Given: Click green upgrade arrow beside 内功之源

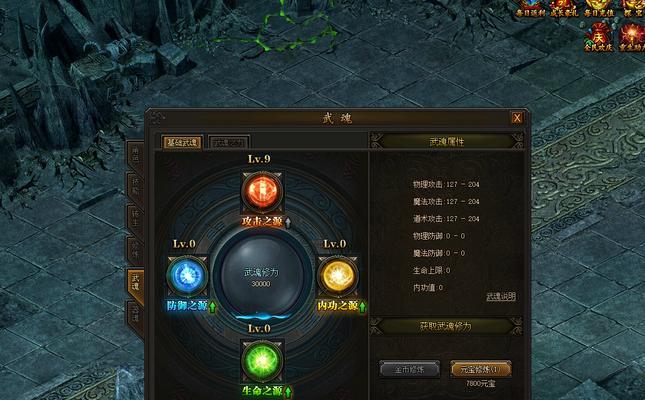Looking at the screenshot, I should [x=362, y=307].
